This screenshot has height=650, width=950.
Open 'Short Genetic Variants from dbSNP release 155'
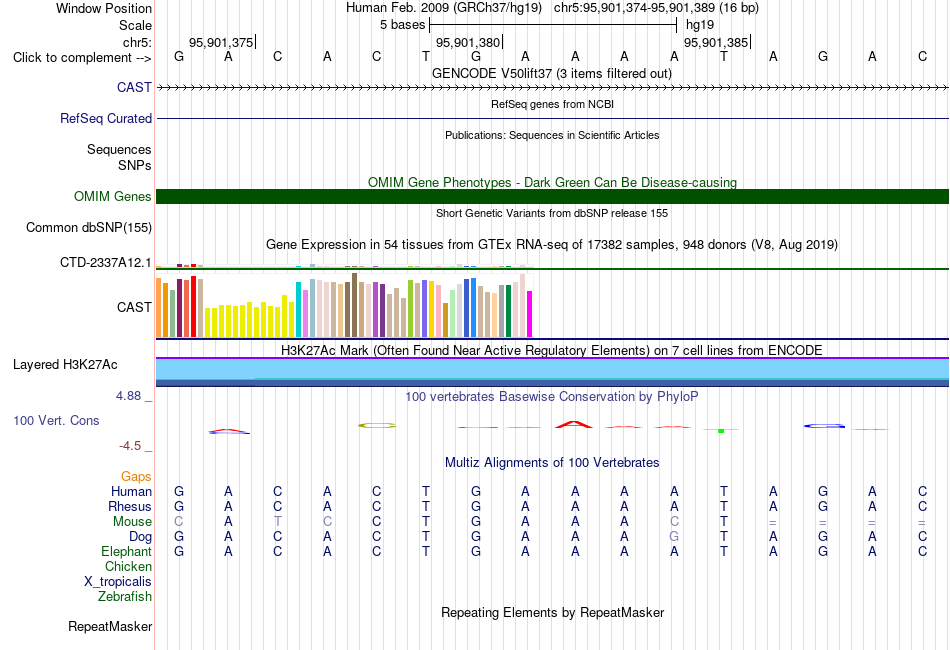[552, 213]
